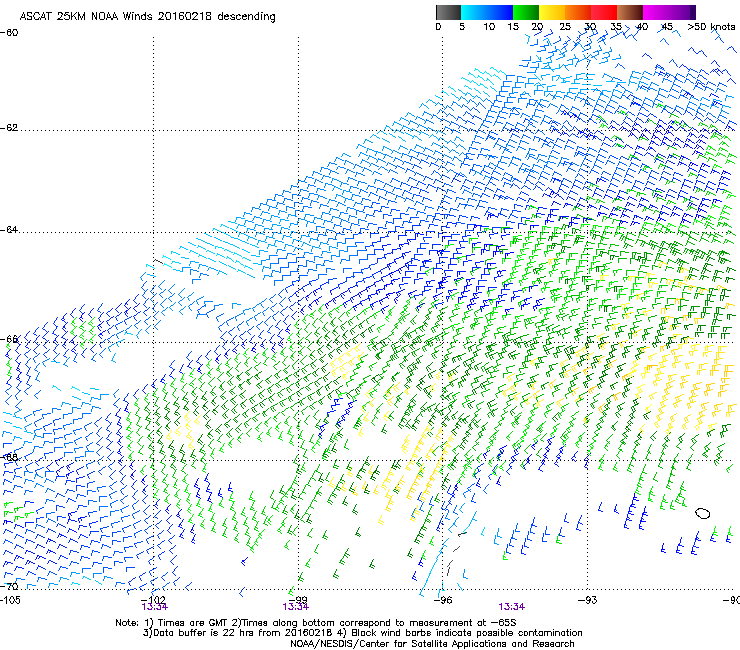Pick the yellow 20–25 knots legend color

552,12
